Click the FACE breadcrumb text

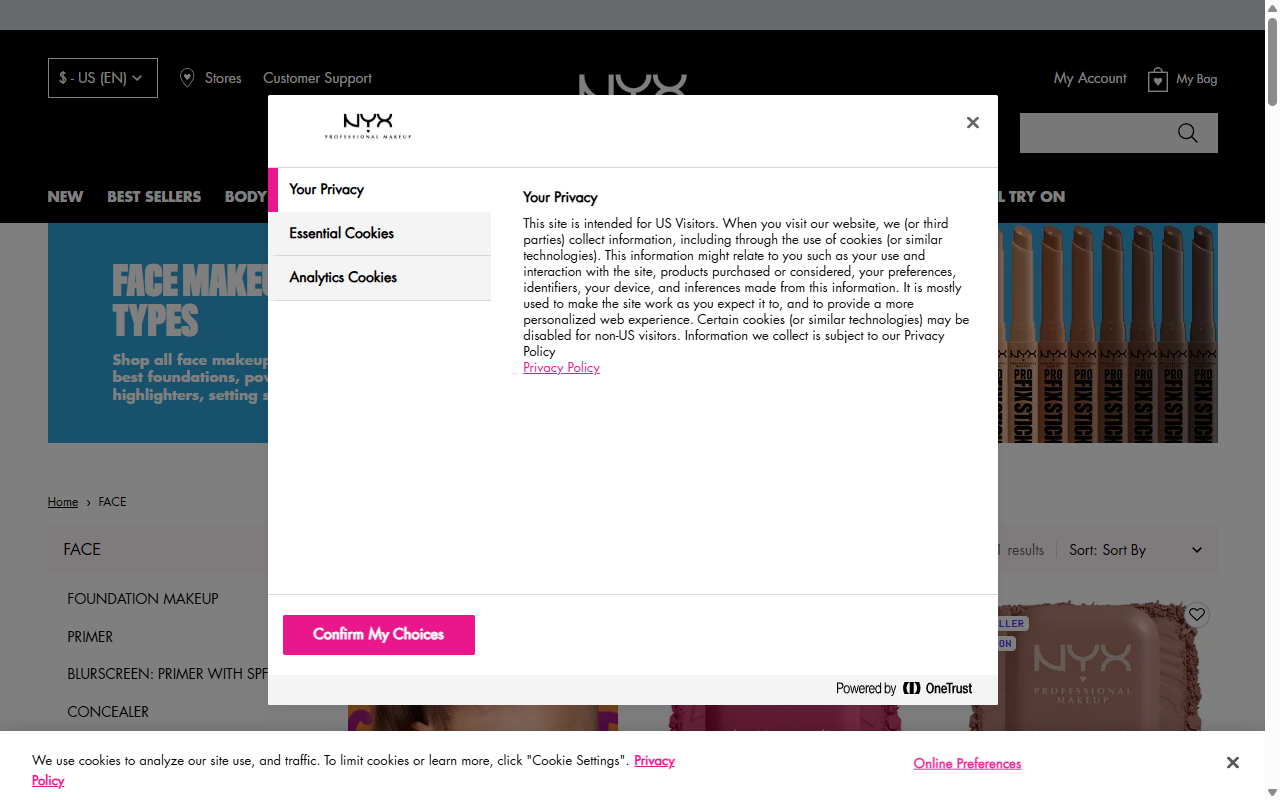coord(112,502)
